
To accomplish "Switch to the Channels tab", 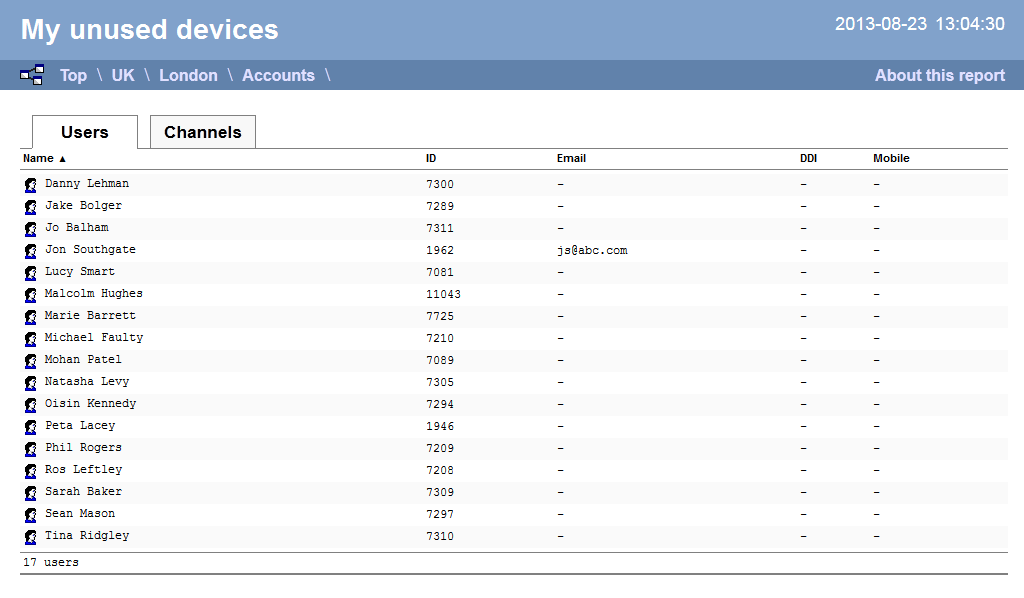I will coord(202,131).
